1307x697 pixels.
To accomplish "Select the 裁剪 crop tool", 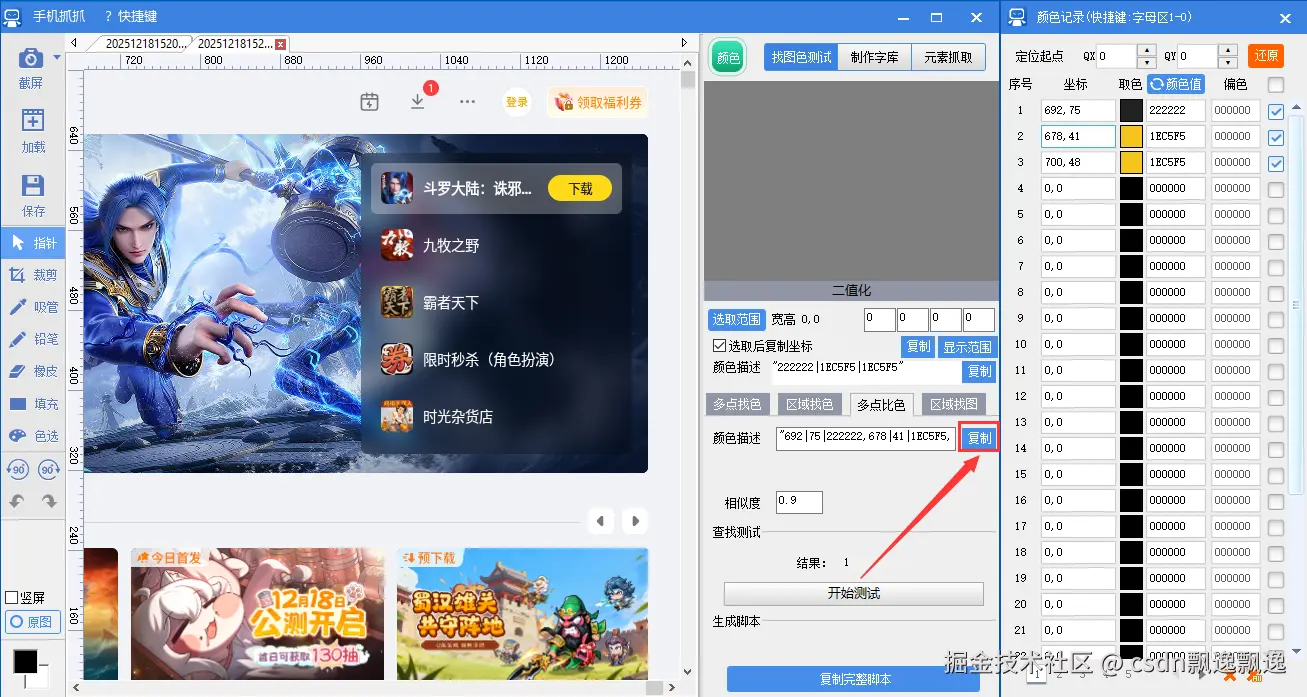I will (x=33, y=275).
